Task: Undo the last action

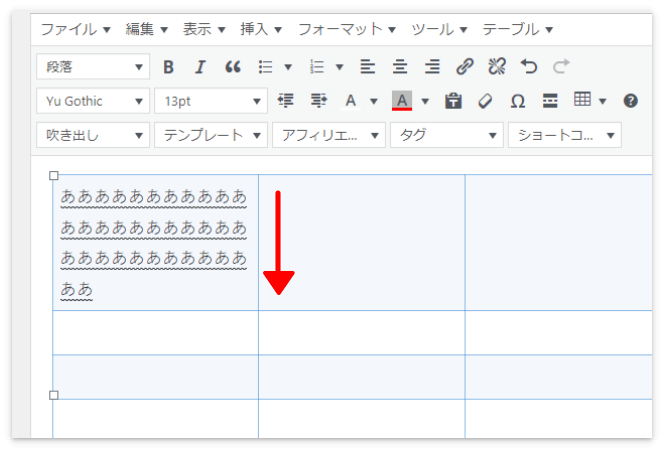Action: pos(529,67)
